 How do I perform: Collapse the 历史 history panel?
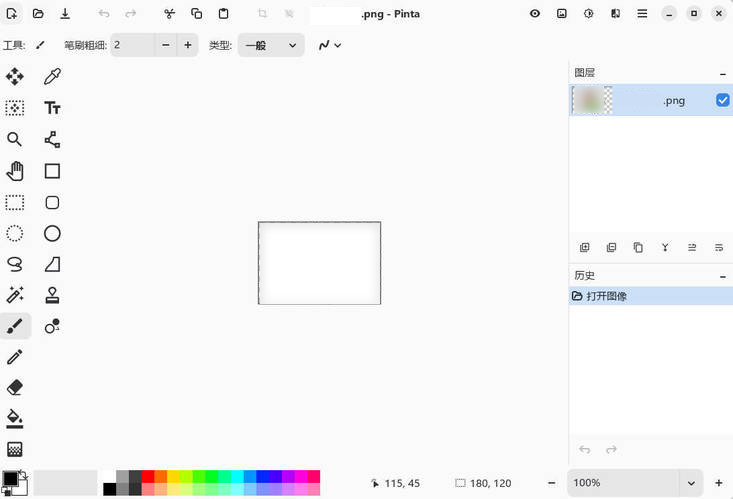[x=722, y=276]
